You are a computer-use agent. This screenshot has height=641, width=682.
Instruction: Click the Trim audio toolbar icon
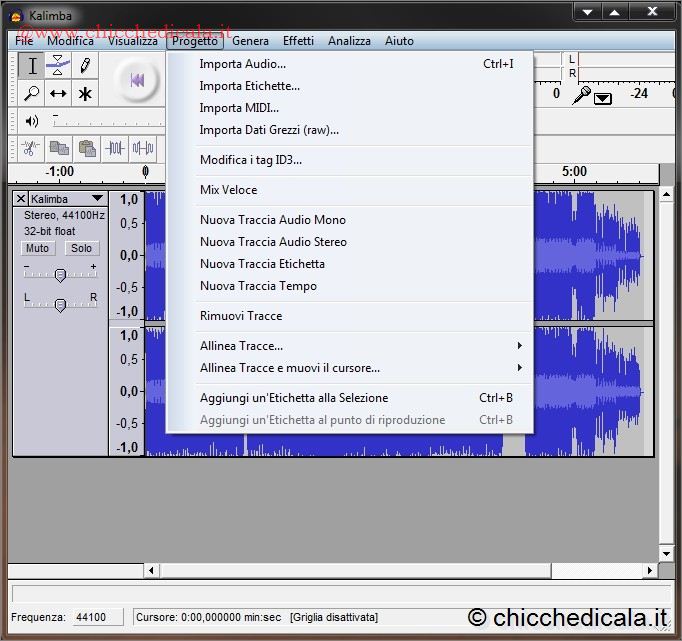[115, 148]
